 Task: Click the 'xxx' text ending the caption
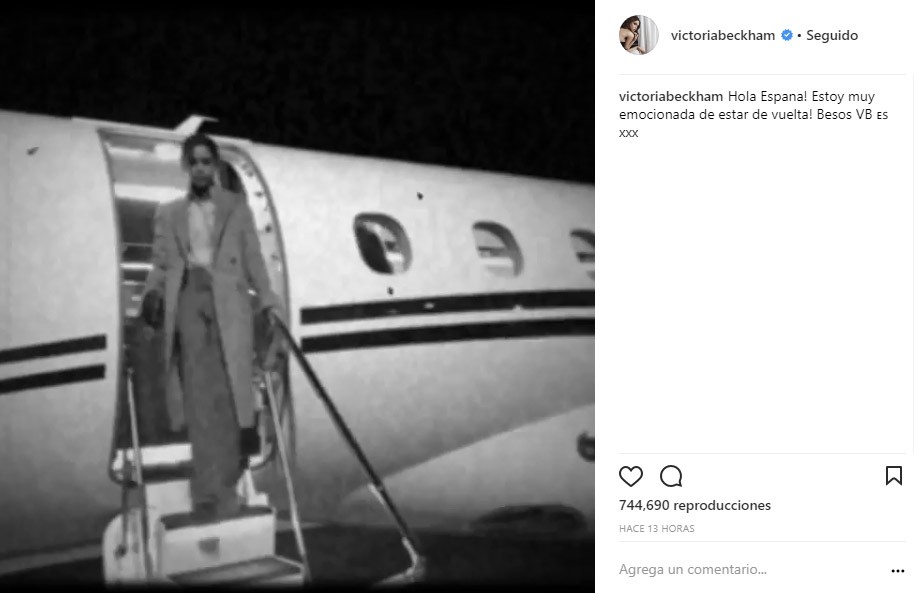coord(628,133)
